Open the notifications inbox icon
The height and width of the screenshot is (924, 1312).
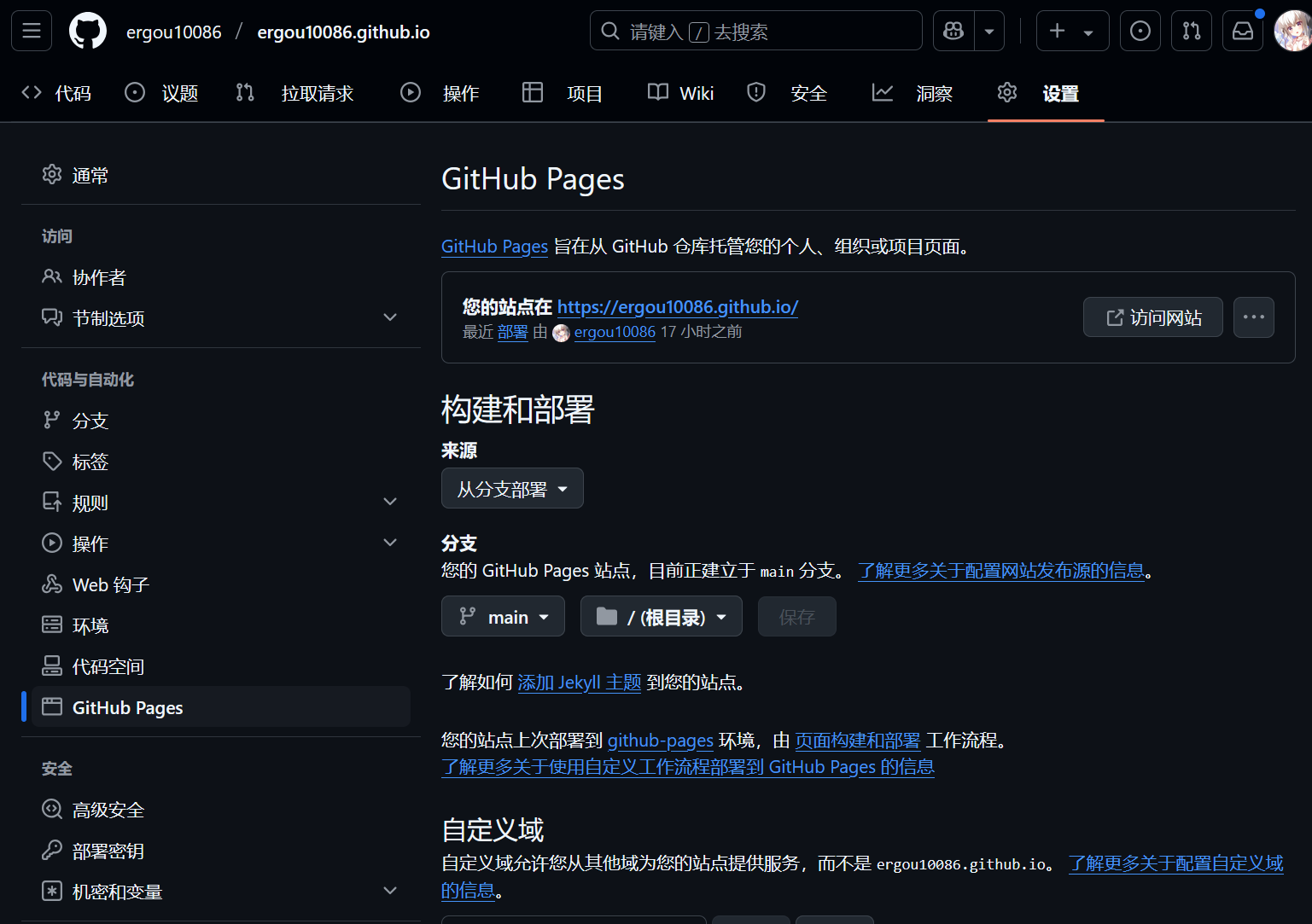point(1243,31)
